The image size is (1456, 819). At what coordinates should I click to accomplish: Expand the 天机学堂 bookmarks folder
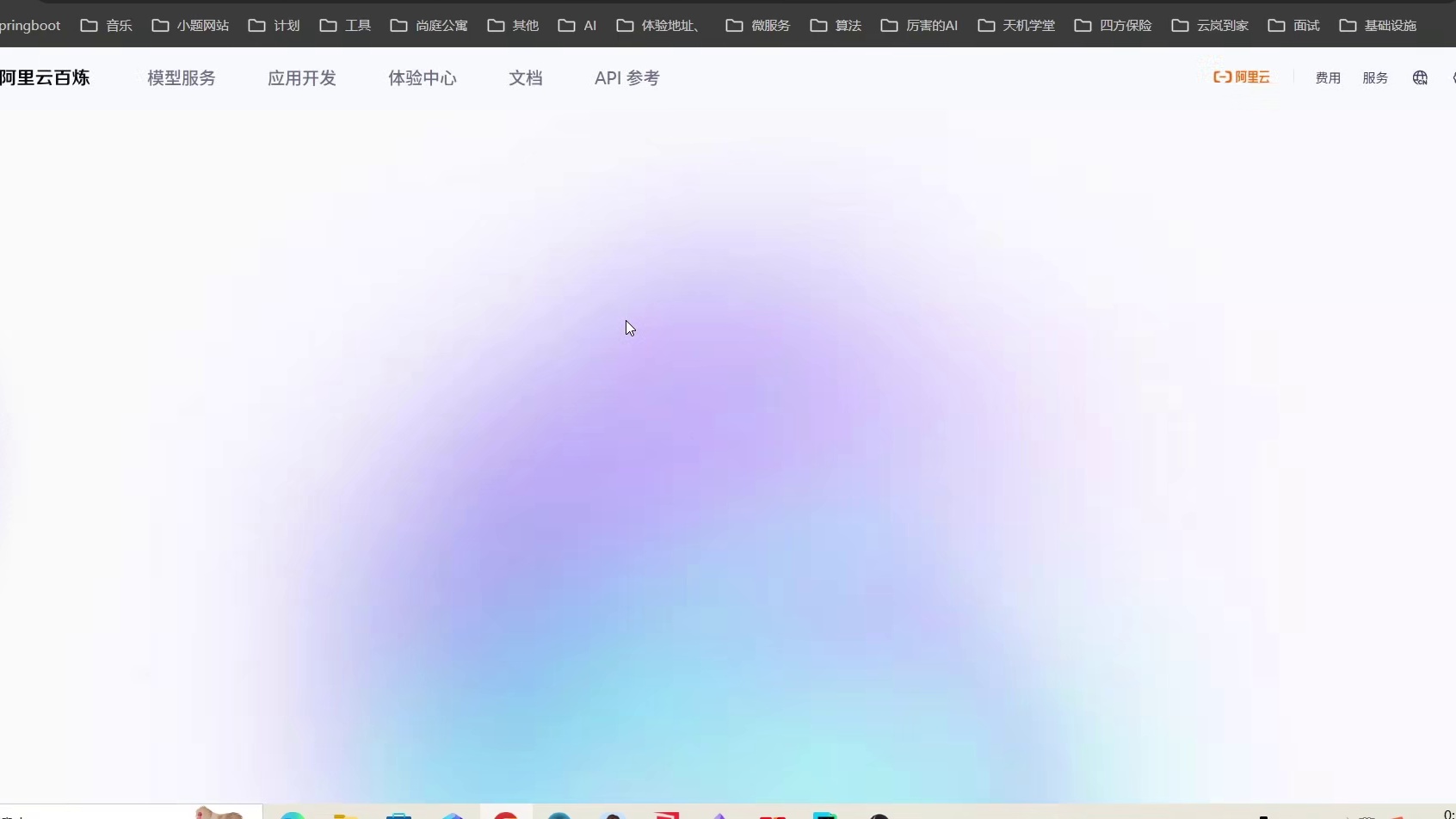[x=1016, y=26]
